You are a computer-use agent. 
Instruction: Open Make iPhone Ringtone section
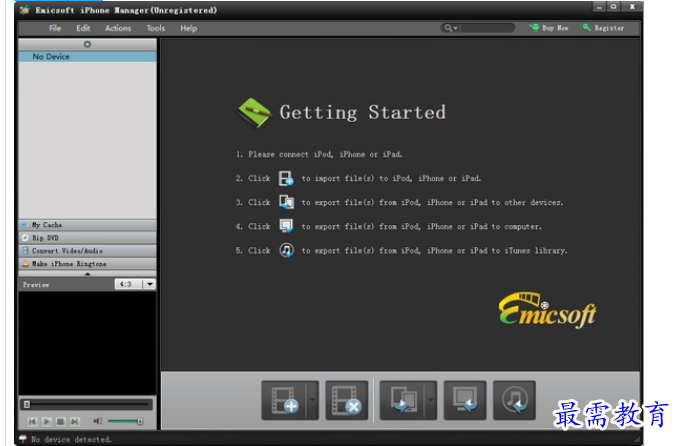tap(88, 264)
